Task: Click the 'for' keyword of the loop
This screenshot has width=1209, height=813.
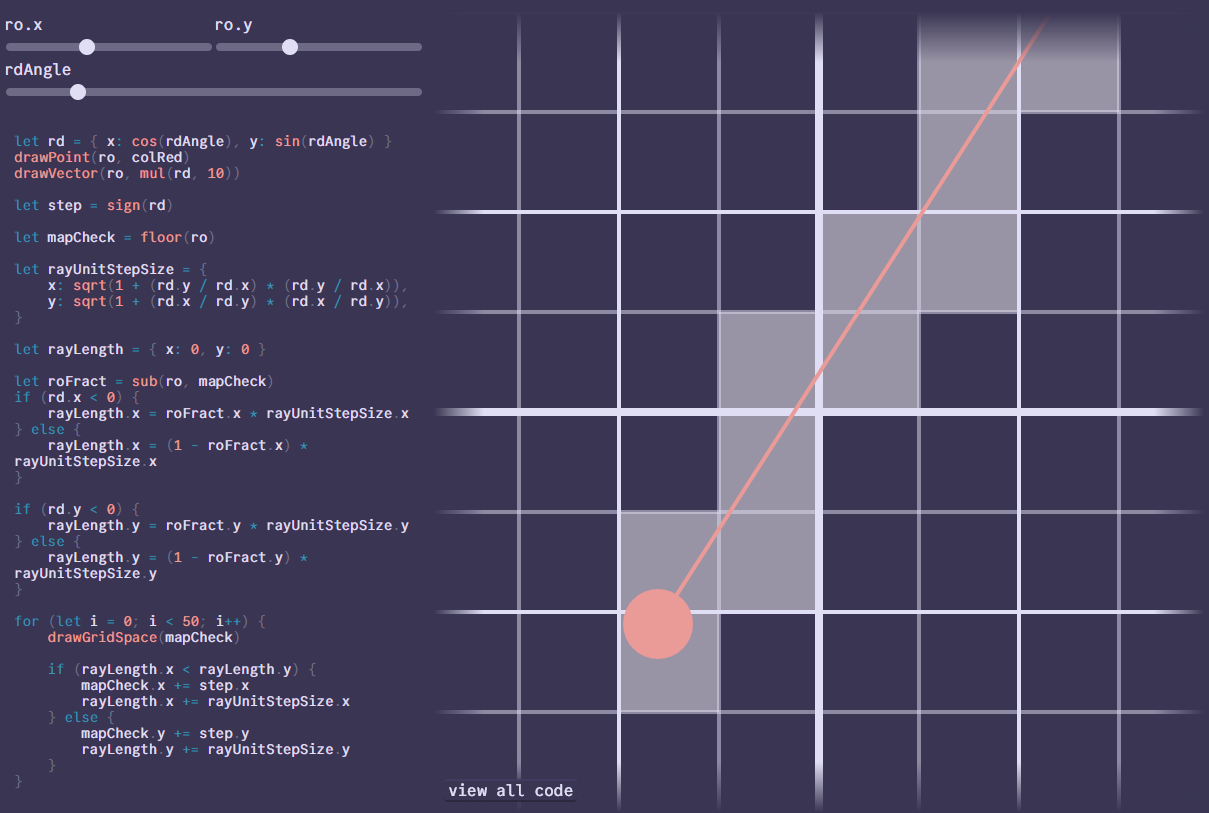Action: coord(27,621)
